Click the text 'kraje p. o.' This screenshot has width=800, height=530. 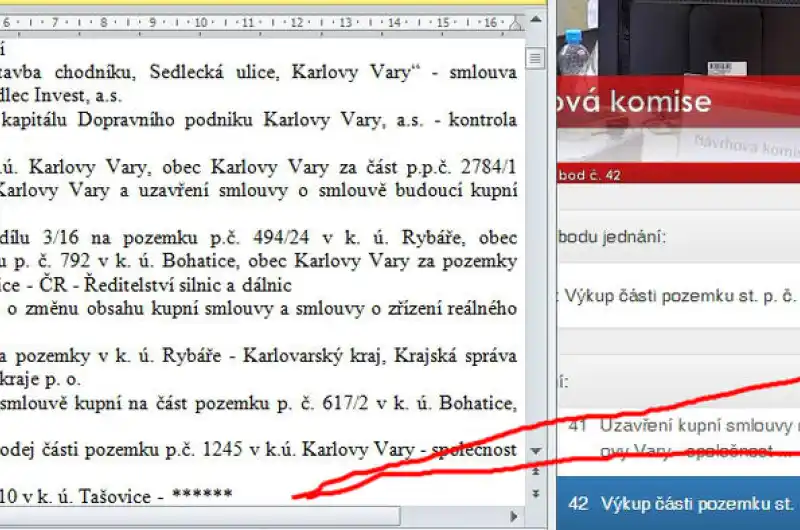click(x=40, y=379)
